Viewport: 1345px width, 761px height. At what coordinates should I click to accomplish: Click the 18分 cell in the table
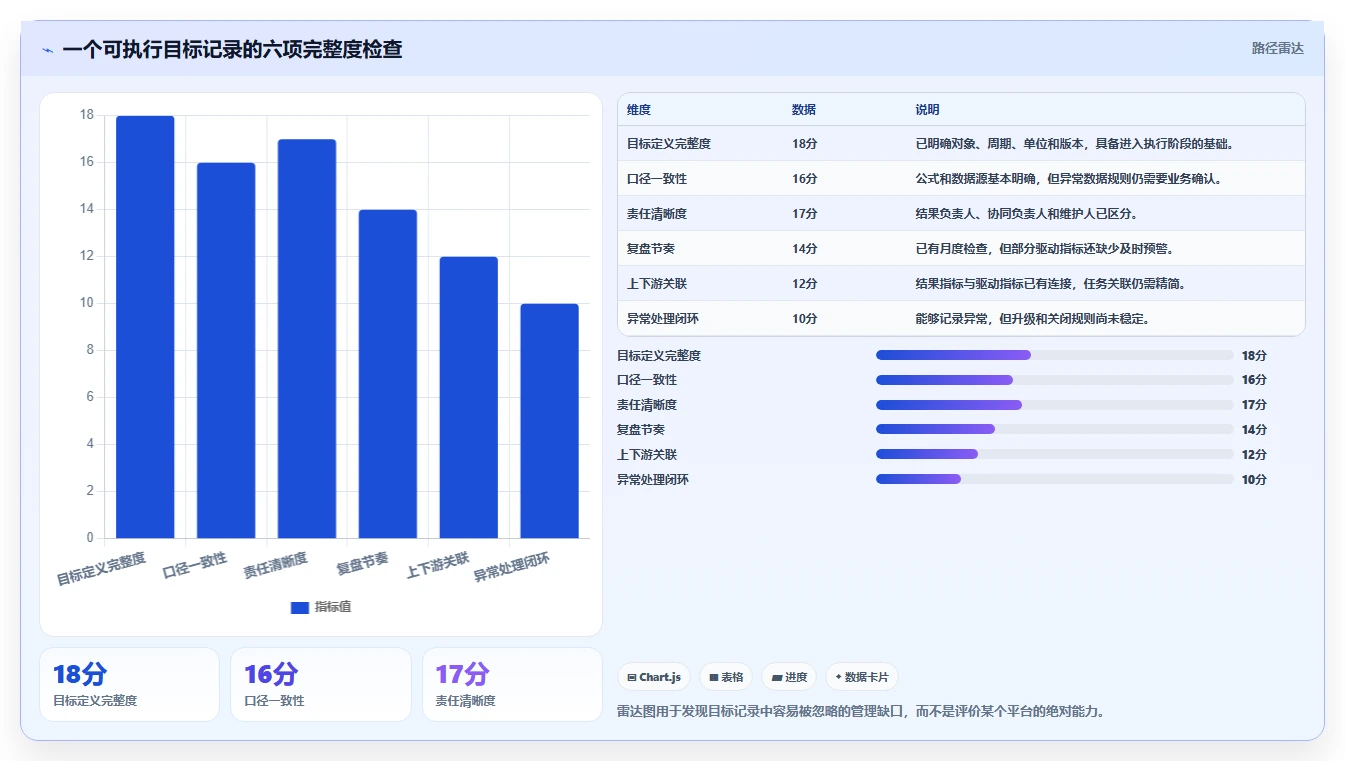coord(804,144)
